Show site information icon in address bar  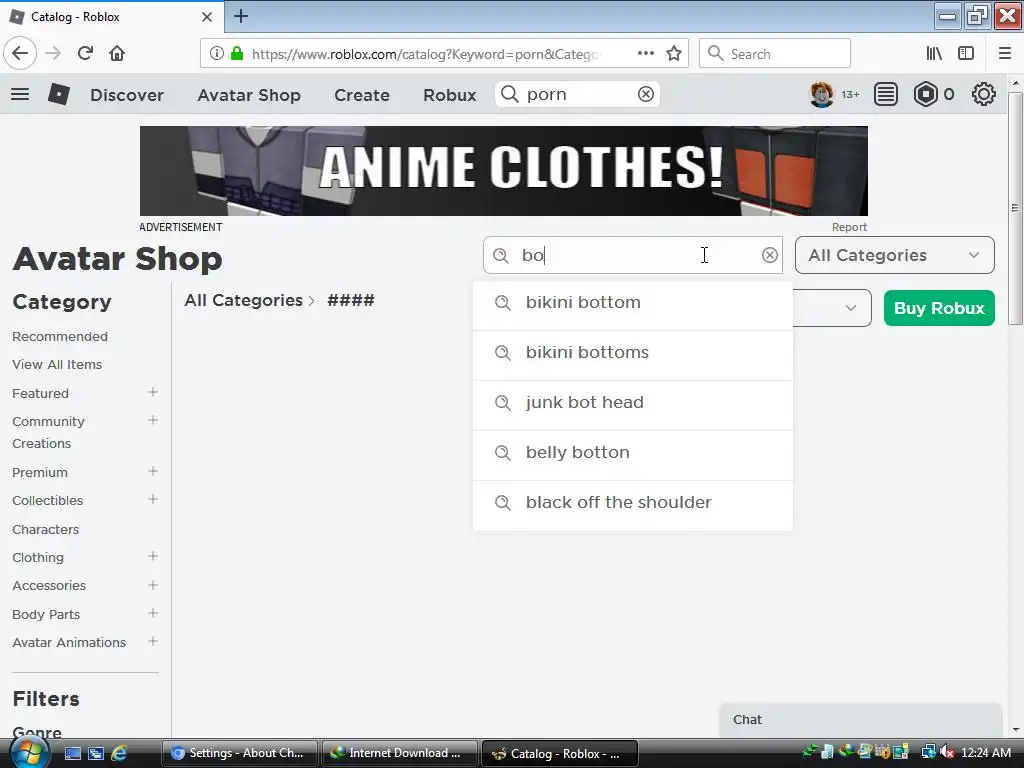point(217,54)
